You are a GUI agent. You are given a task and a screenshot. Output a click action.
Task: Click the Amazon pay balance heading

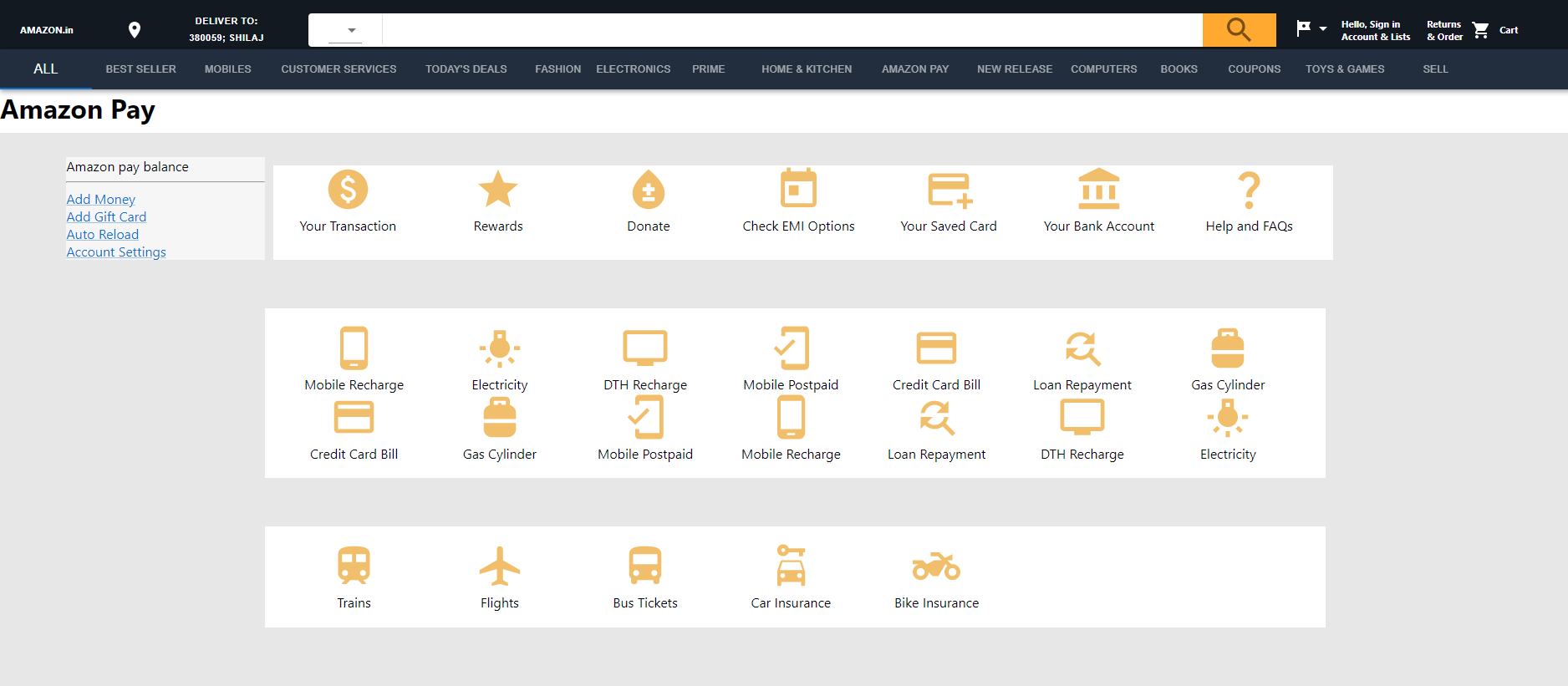point(127,166)
